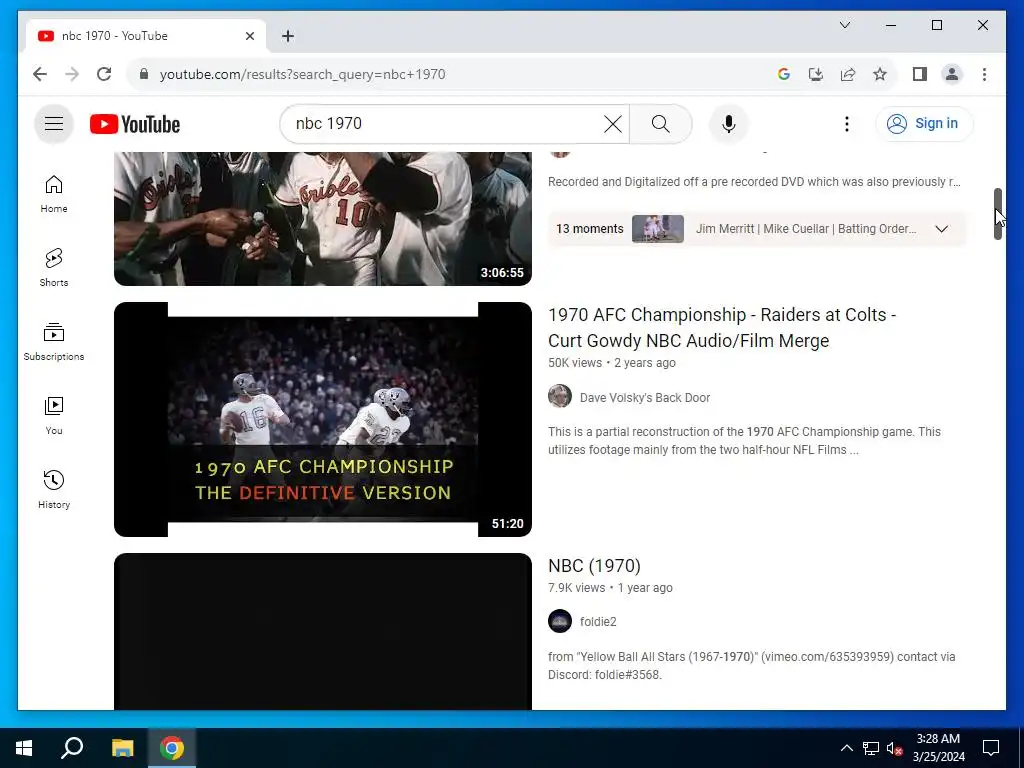Open Dave Volsky's Back Door channel

coord(645,398)
